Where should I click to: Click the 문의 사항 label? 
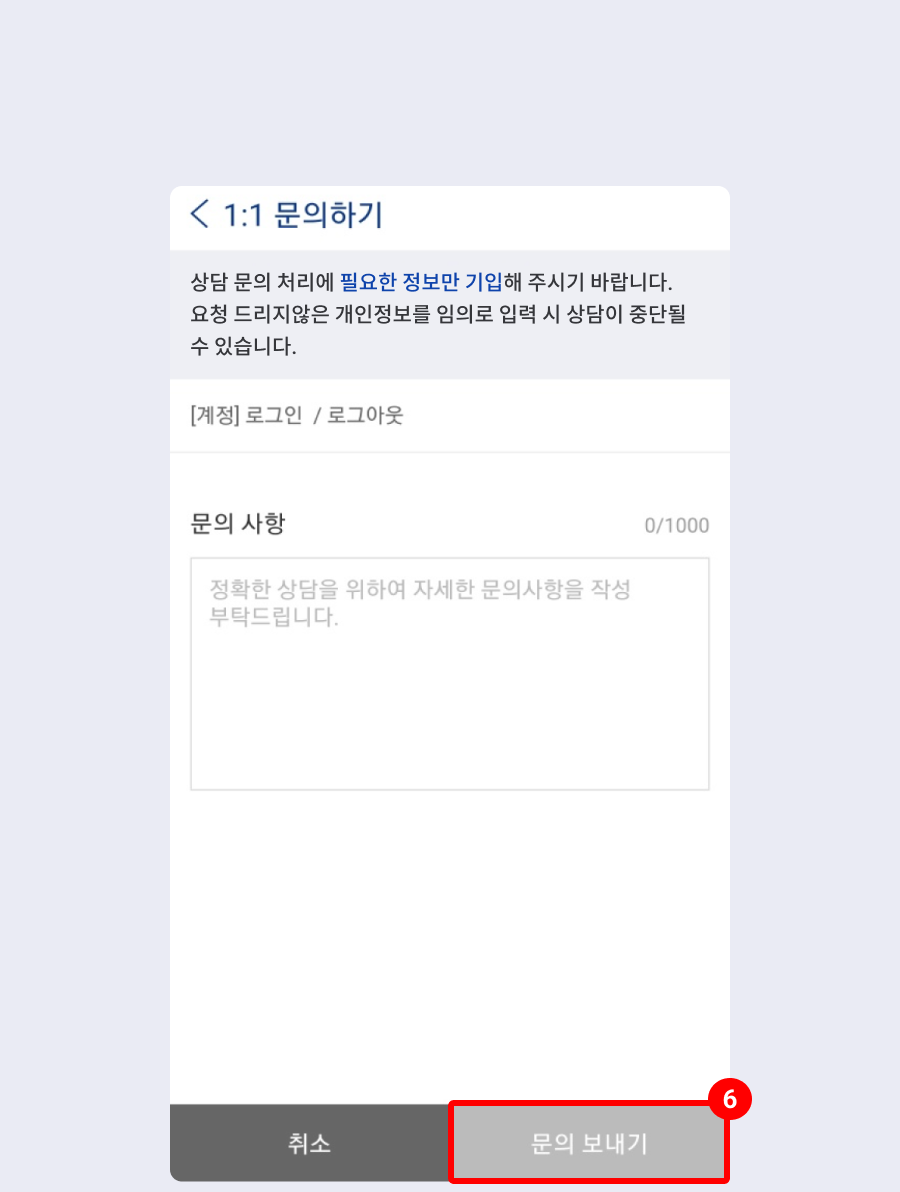[238, 524]
